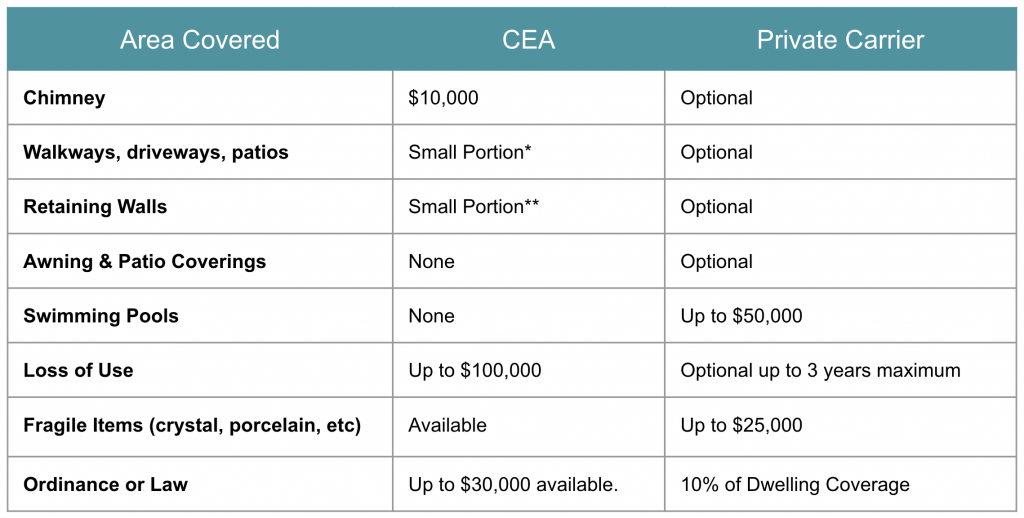
Task: Click Optional up to 3 years maximum
Action: click(820, 370)
